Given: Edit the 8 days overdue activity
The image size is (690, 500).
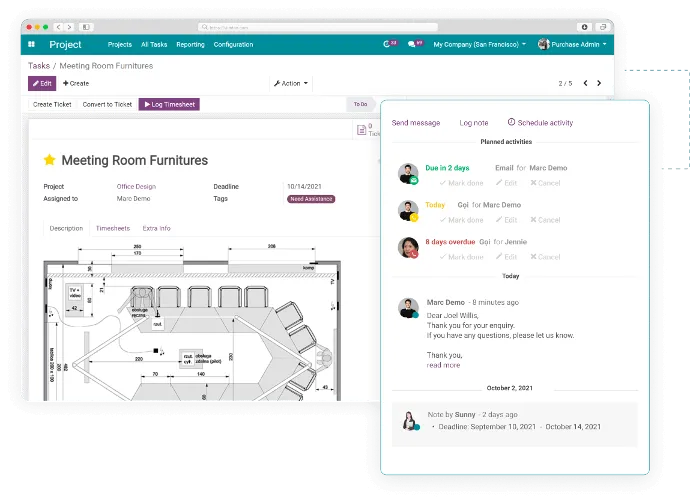Looking at the screenshot, I should [506, 257].
